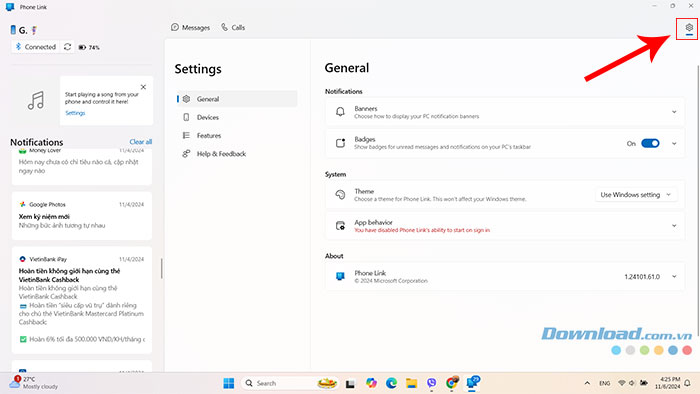Turn off the Badges toggle

(x=650, y=143)
